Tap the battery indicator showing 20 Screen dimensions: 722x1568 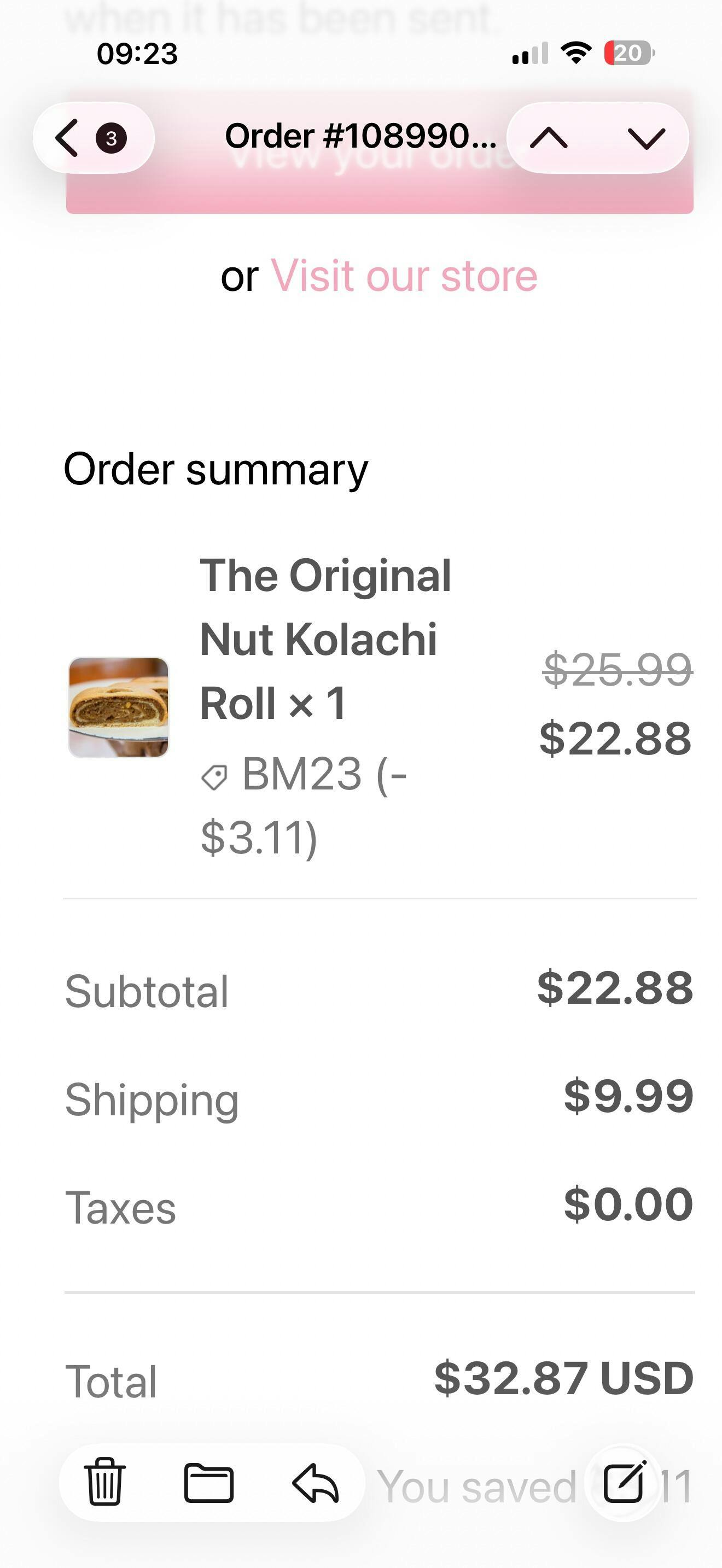629,53
